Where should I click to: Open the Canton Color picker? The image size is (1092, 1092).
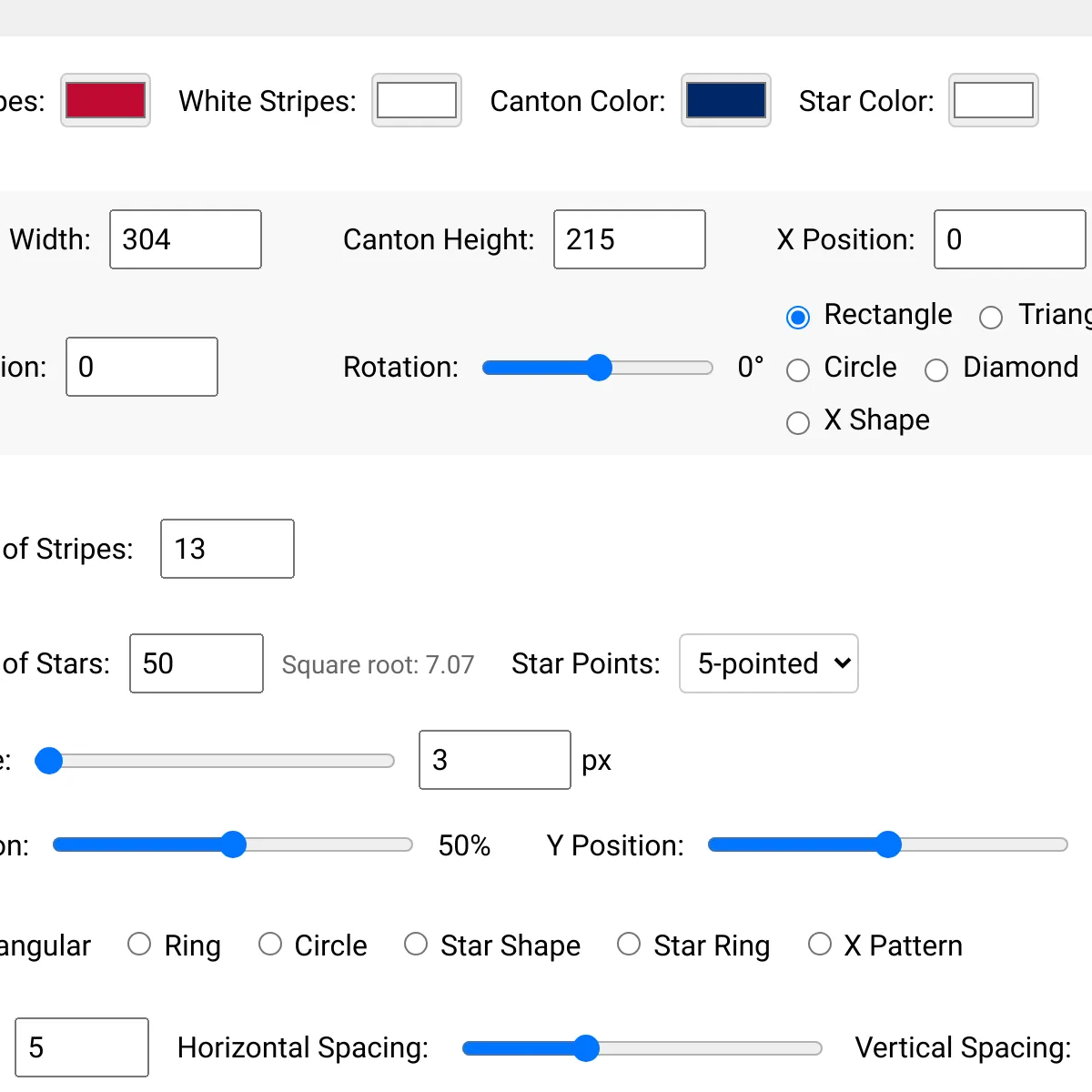click(725, 100)
